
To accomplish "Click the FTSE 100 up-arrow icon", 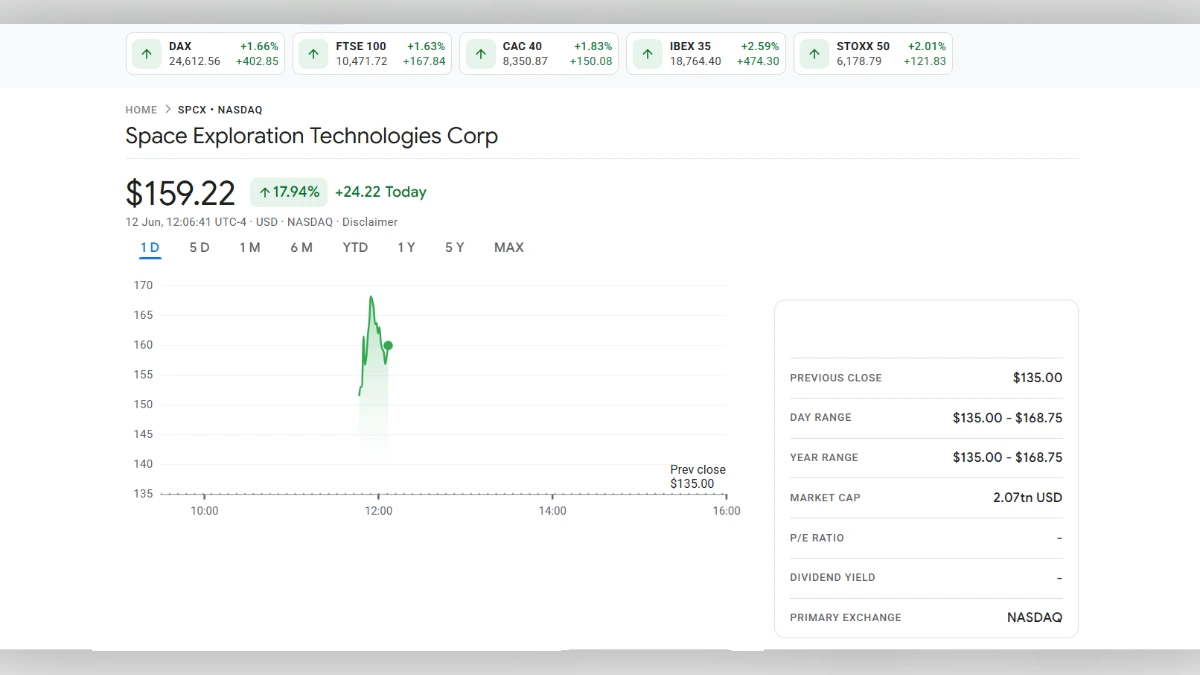I will (x=314, y=54).
